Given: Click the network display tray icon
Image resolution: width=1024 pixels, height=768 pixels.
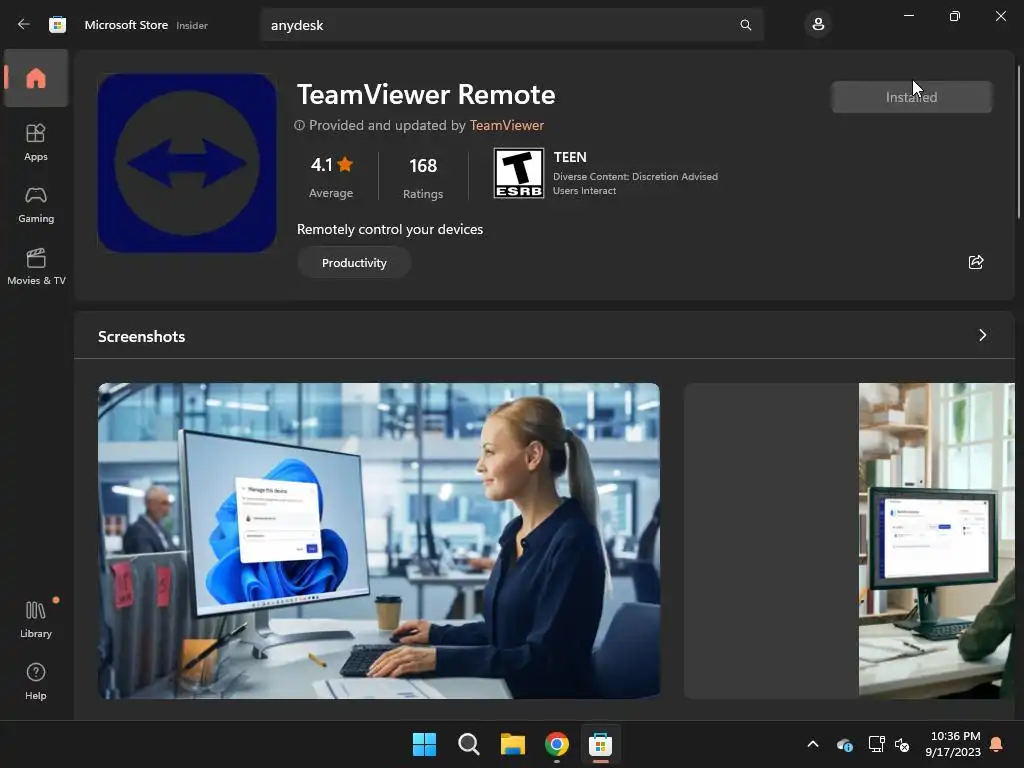Looking at the screenshot, I should (876, 744).
